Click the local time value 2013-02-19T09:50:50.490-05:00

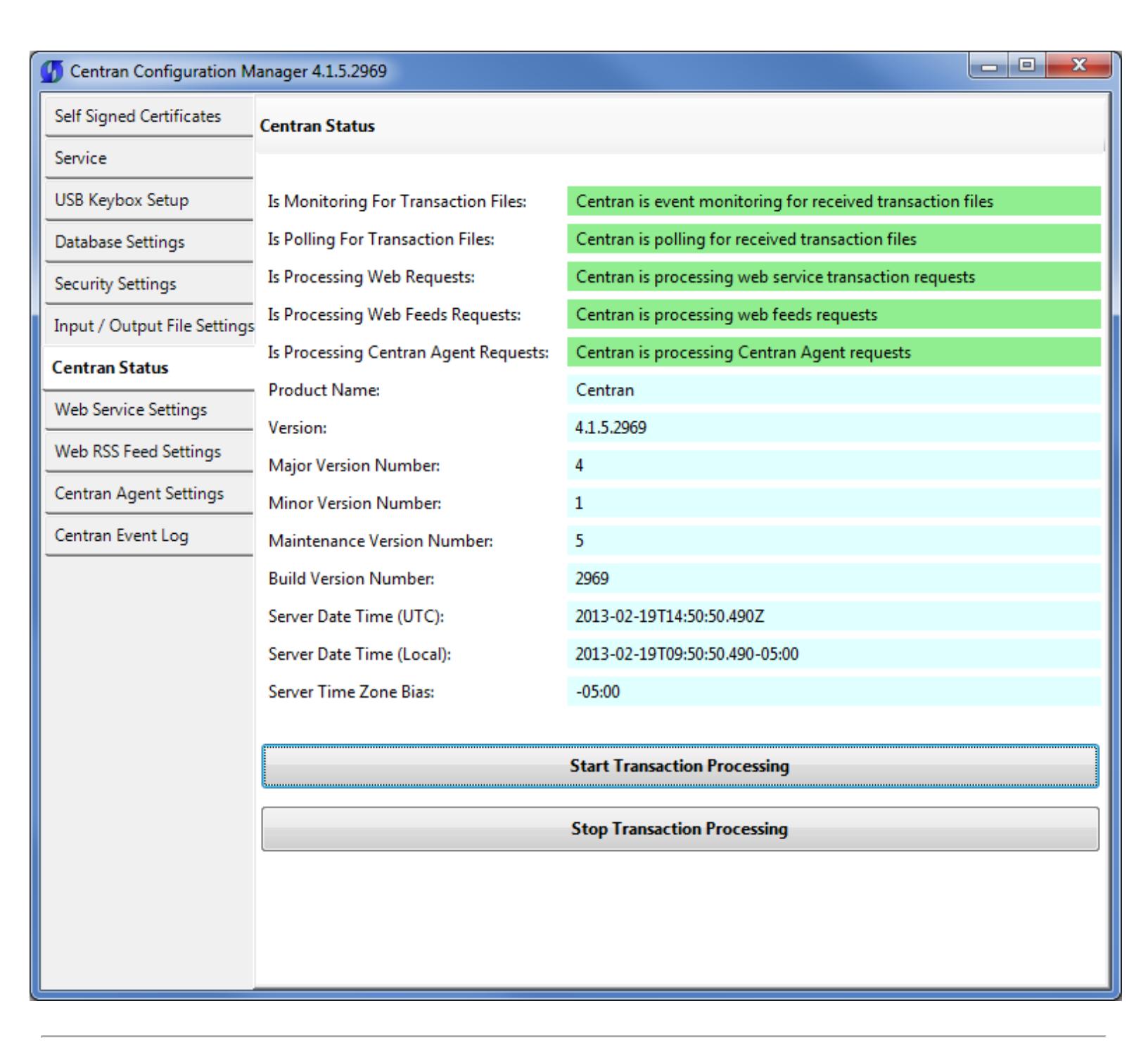tap(834, 654)
